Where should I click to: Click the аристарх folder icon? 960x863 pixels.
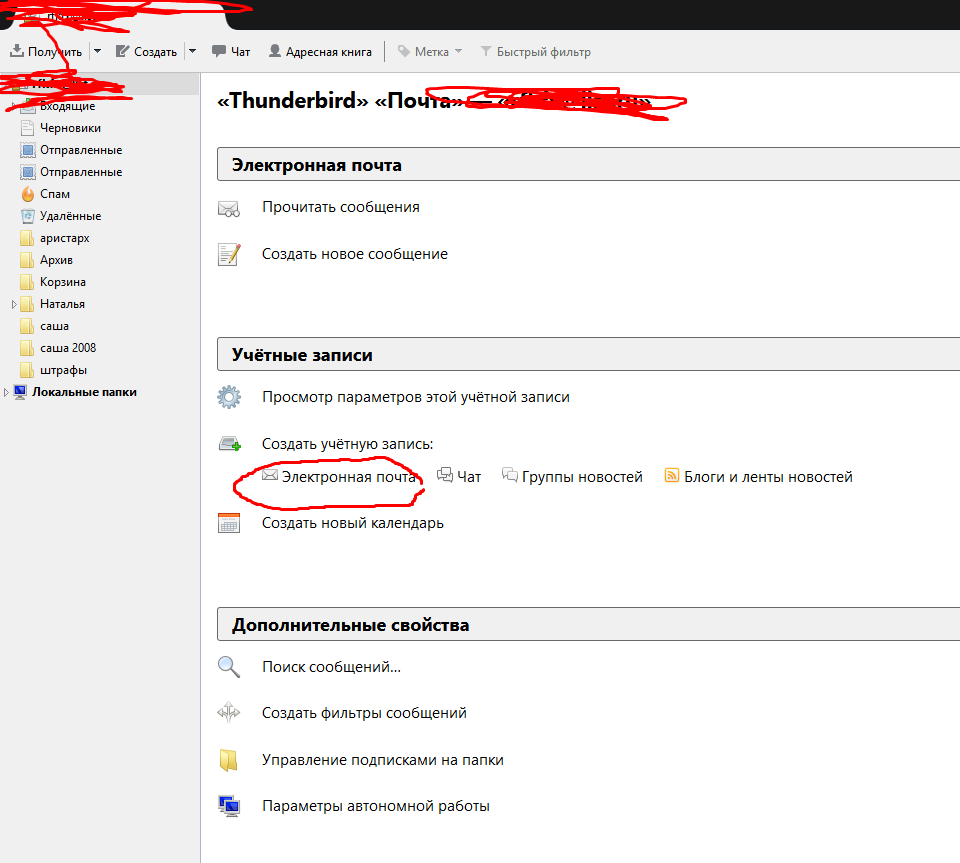click(x=27, y=238)
